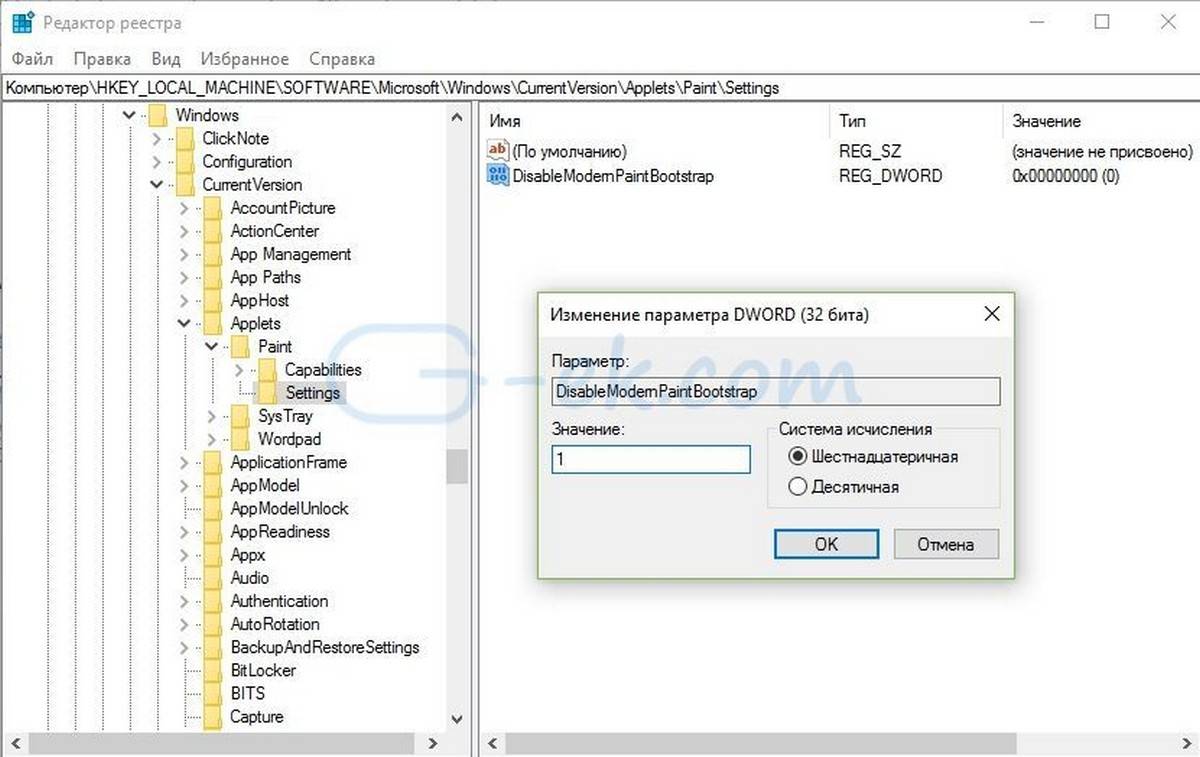The height and width of the screenshot is (757, 1200).
Task: Select the SysTray folder icon
Action: click(241, 415)
